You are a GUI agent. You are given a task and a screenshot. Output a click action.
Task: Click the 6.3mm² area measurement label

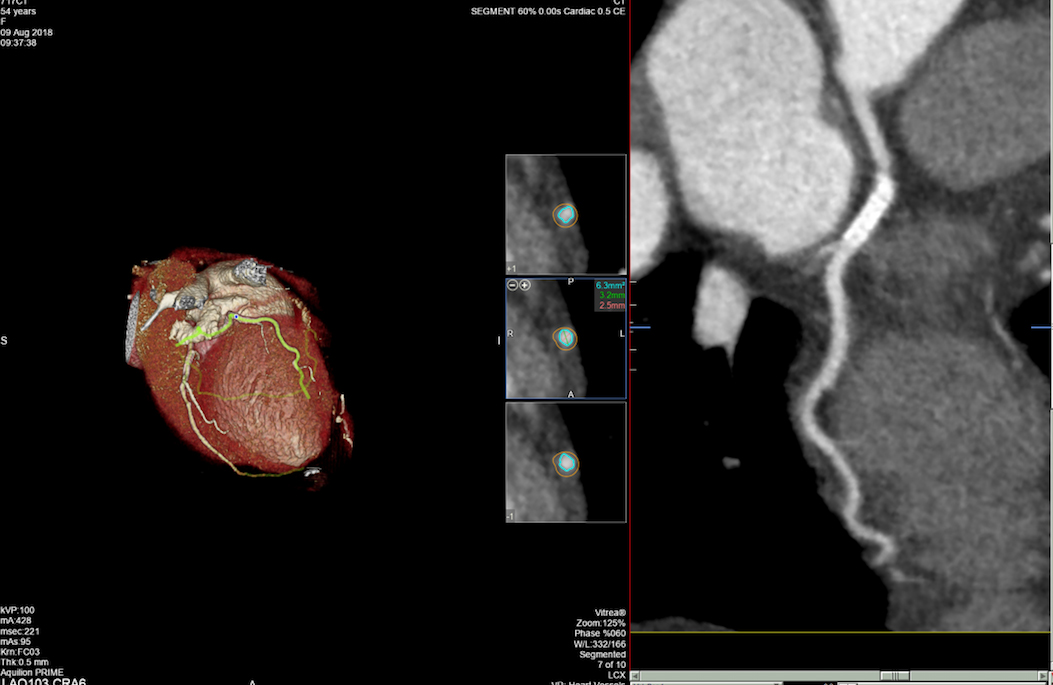(610, 285)
